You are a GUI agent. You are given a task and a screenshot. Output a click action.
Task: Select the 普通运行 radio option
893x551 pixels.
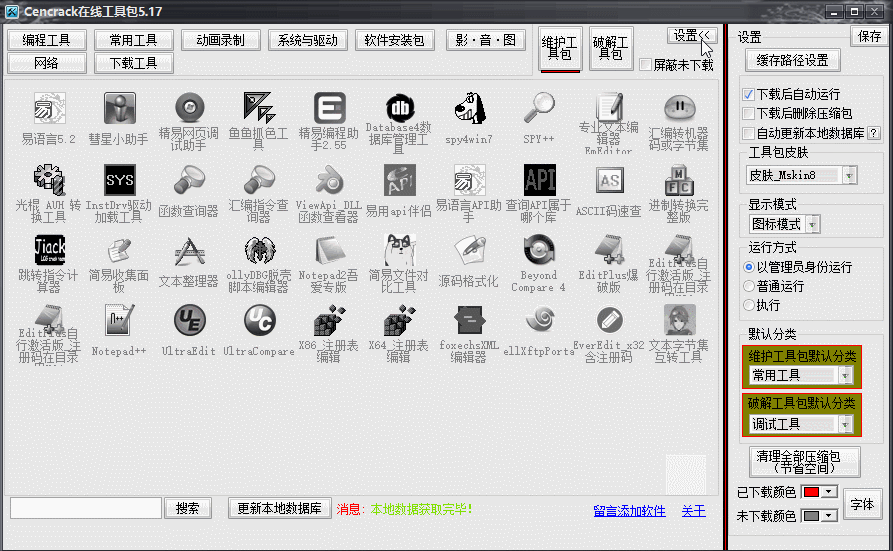coord(748,286)
